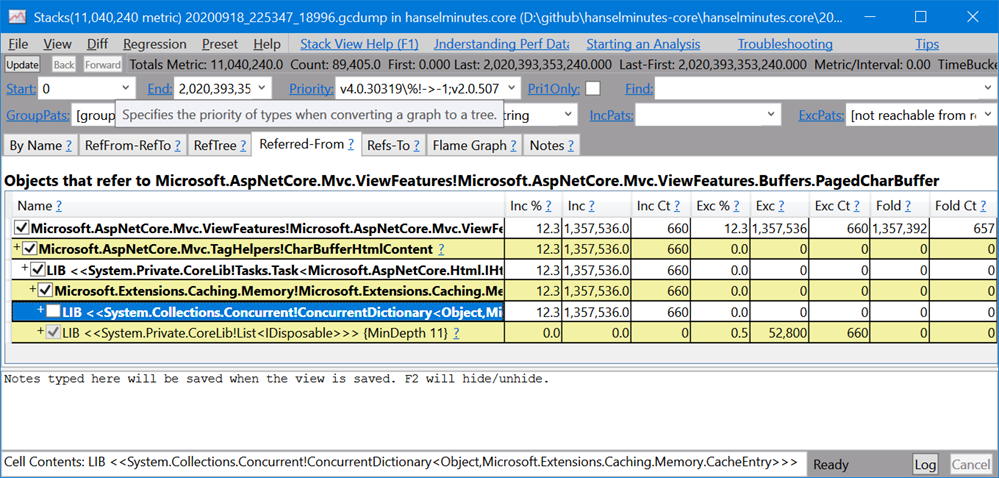Check the ConcurrentDictionary row checkbox
999x478 pixels.
coord(54,312)
